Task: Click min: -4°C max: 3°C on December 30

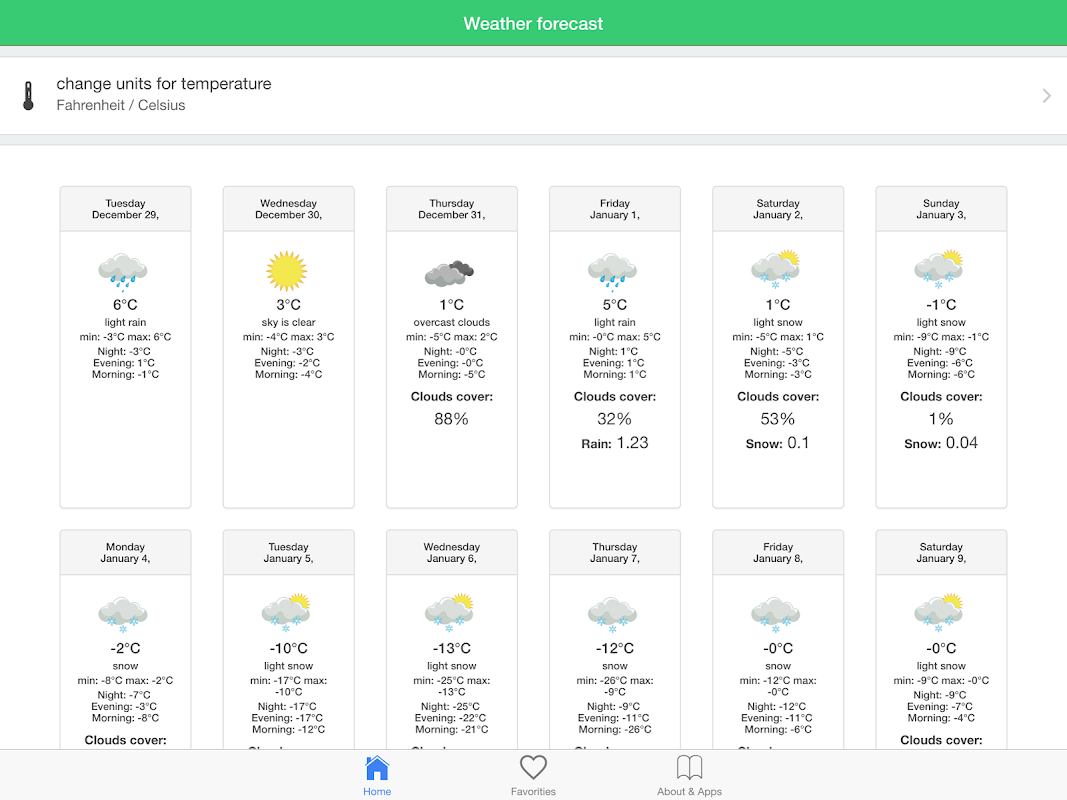Action: pyautogui.click(x=289, y=337)
